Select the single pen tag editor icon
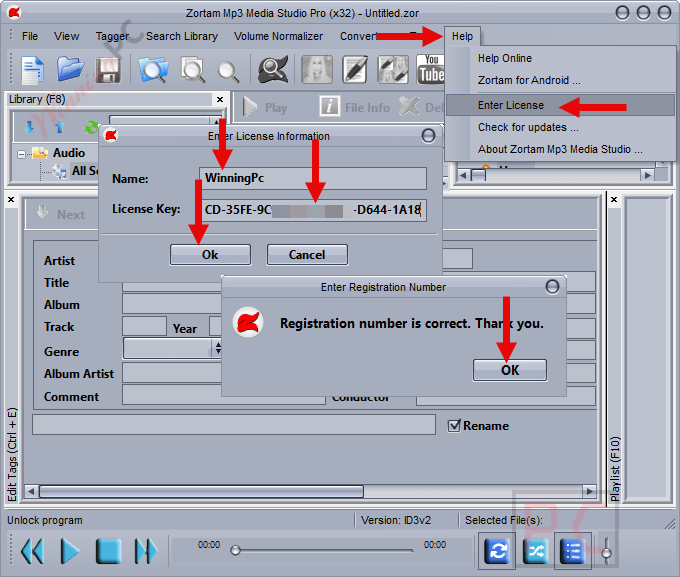The image size is (680, 577). click(355, 69)
